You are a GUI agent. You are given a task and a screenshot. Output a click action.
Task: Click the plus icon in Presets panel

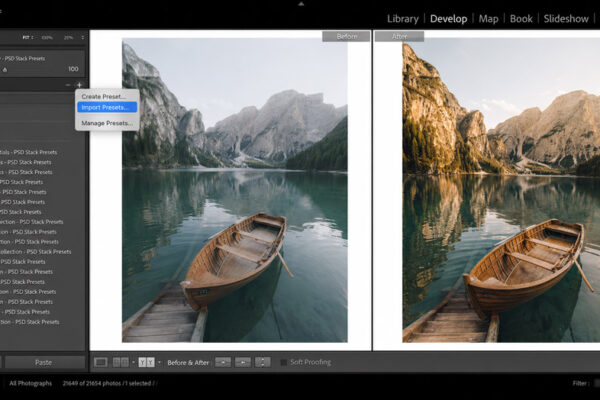[79, 85]
